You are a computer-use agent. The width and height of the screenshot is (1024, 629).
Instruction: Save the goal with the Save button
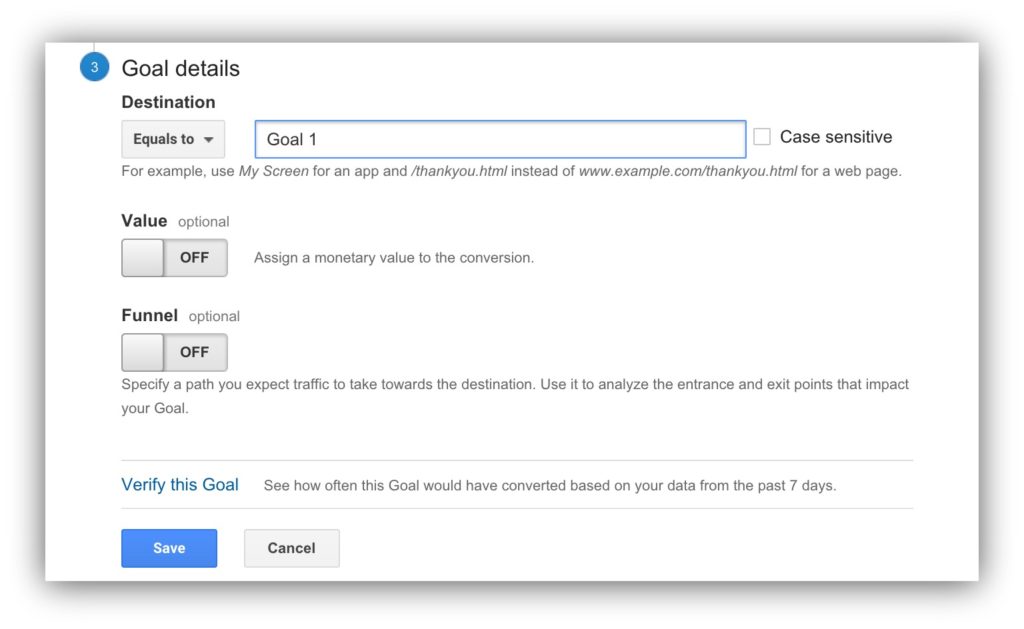click(x=169, y=548)
